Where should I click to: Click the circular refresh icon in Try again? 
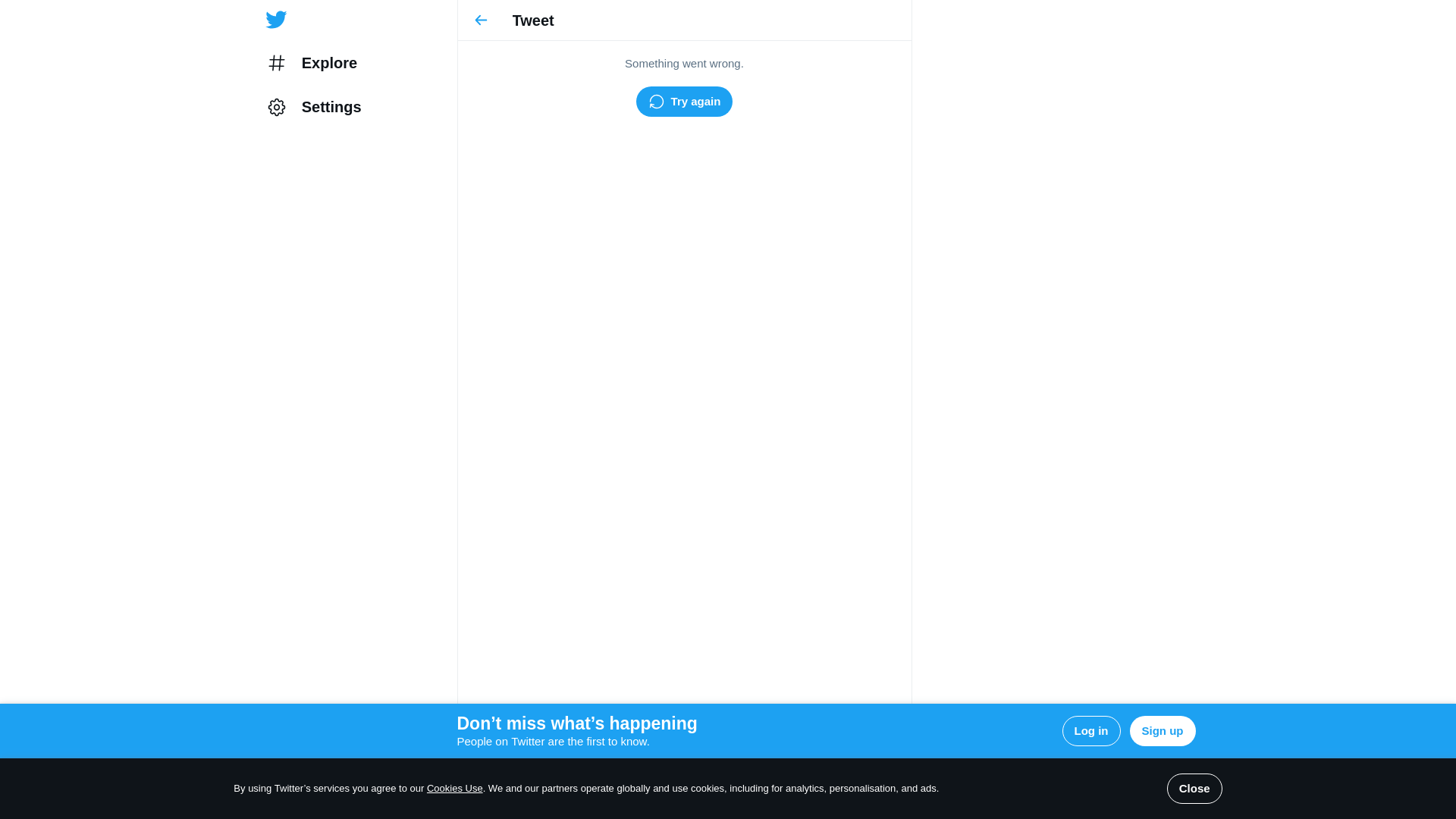tap(657, 102)
